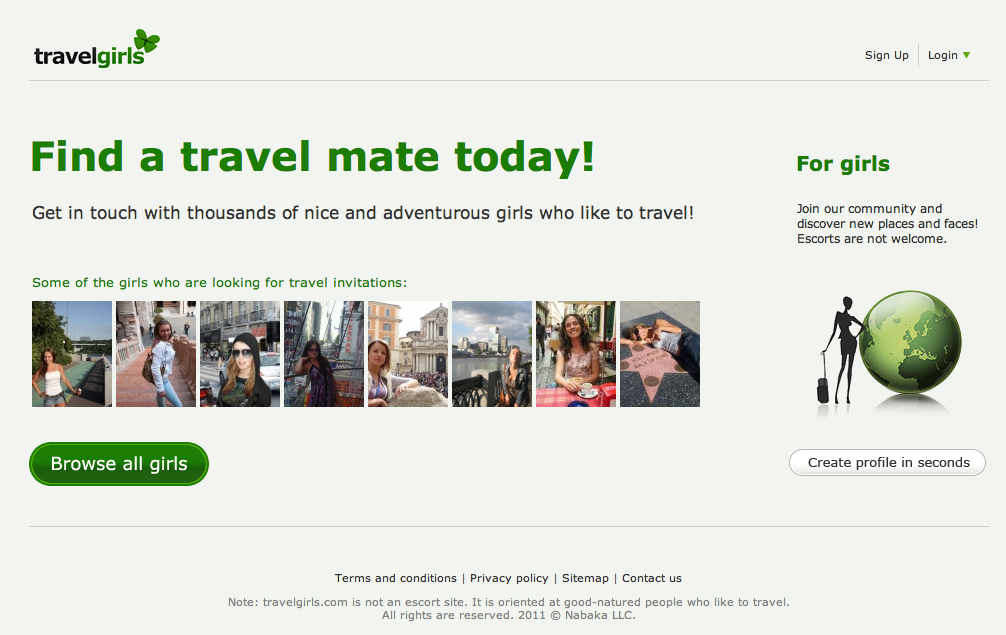The width and height of the screenshot is (1006, 635).
Task: Select the photo with city skyline and river
Action: [x=492, y=354]
